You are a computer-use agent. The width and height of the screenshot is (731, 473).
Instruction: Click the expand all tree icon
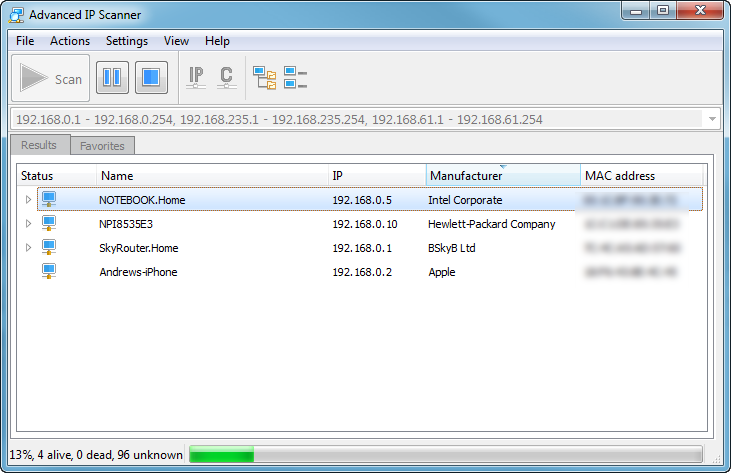264,77
